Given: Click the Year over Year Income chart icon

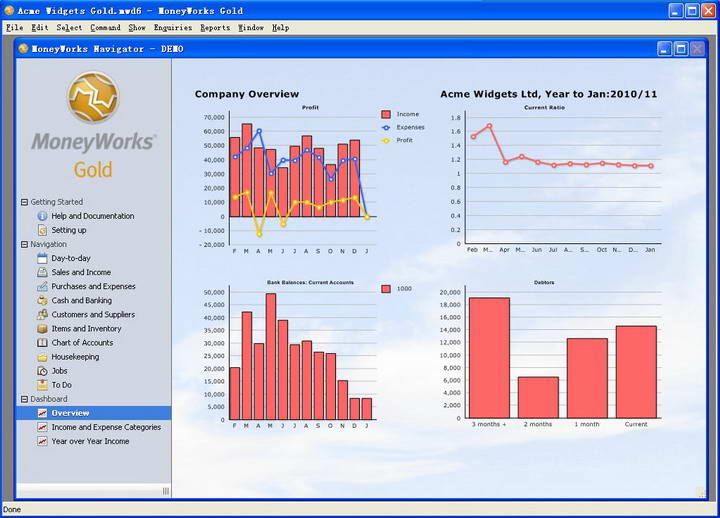Looking at the screenshot, I should [42, 441].
